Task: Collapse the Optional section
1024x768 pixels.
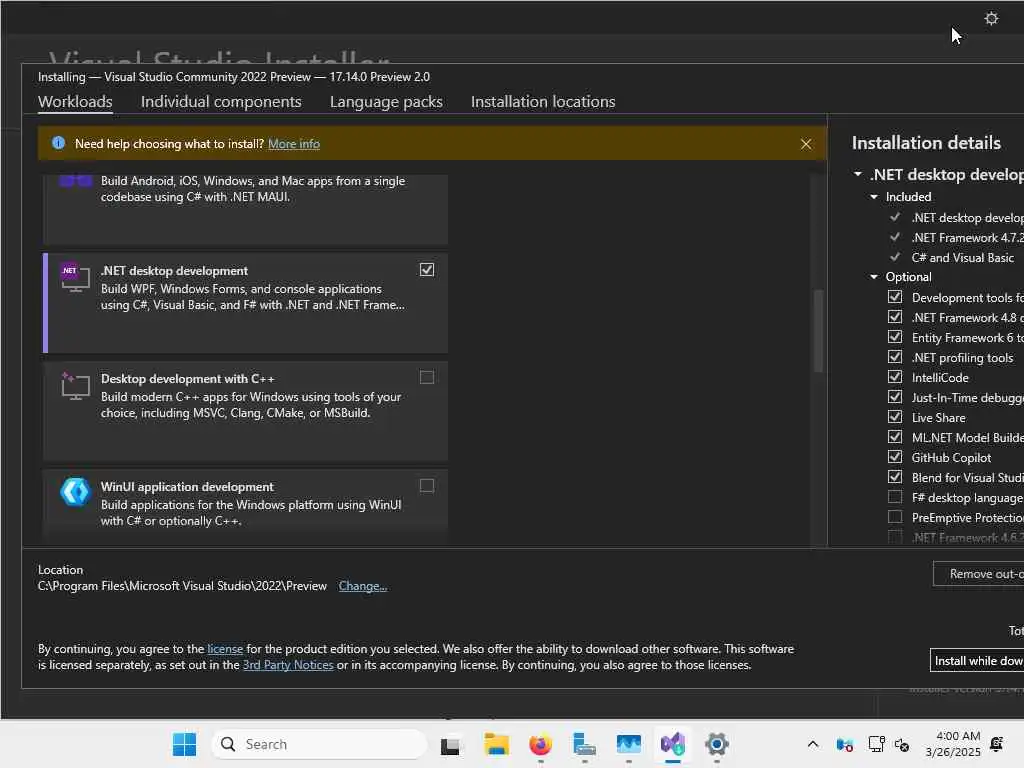Action: [874, 277]
